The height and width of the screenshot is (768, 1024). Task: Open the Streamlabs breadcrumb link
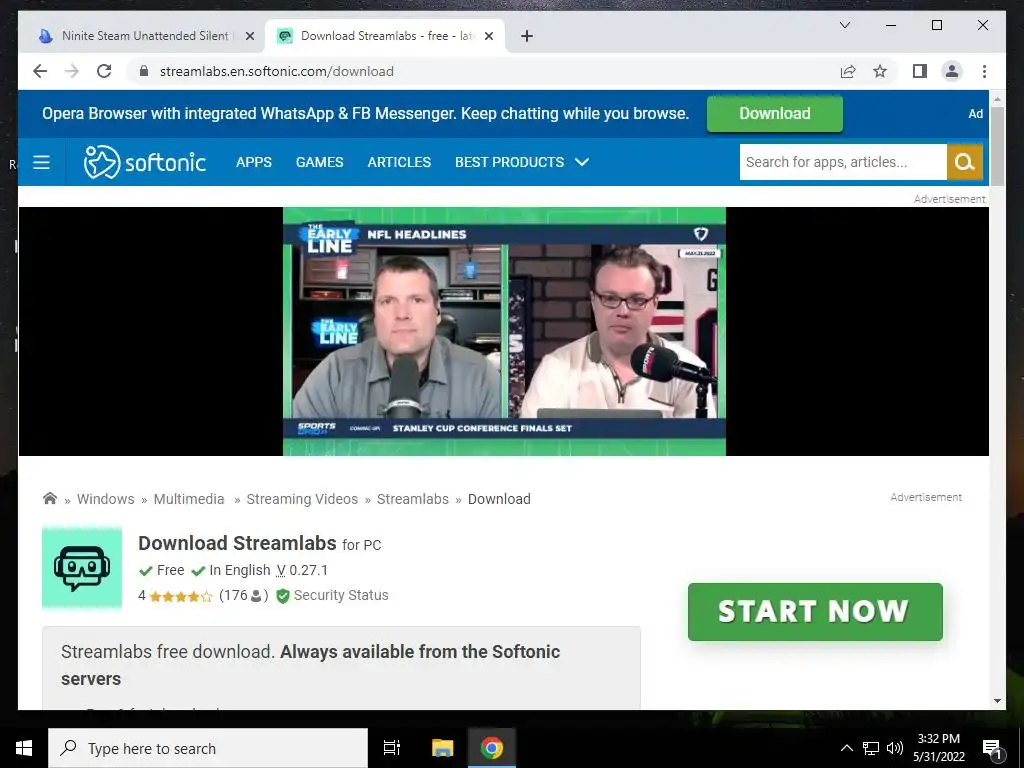click(x=413, y=499)
